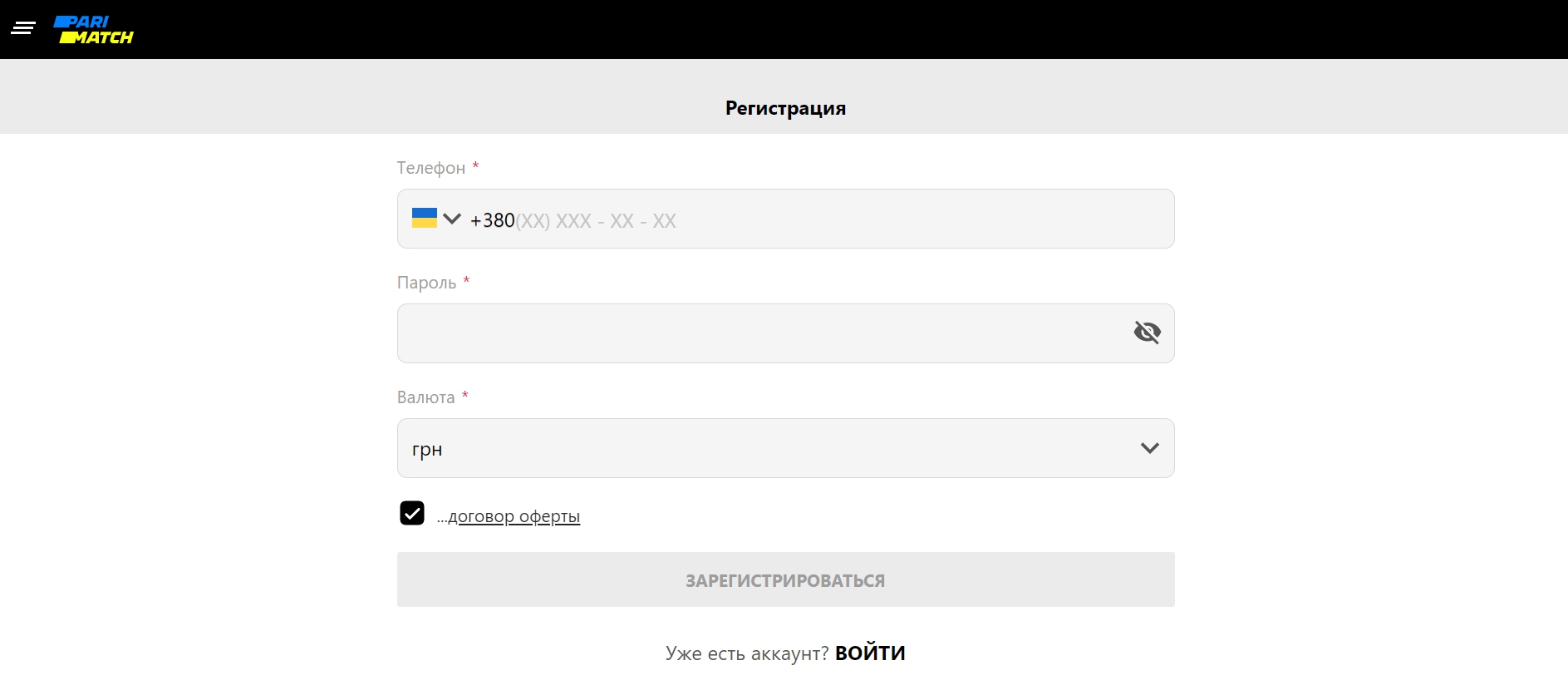Click the red asterisk beside Телефон

475,165
